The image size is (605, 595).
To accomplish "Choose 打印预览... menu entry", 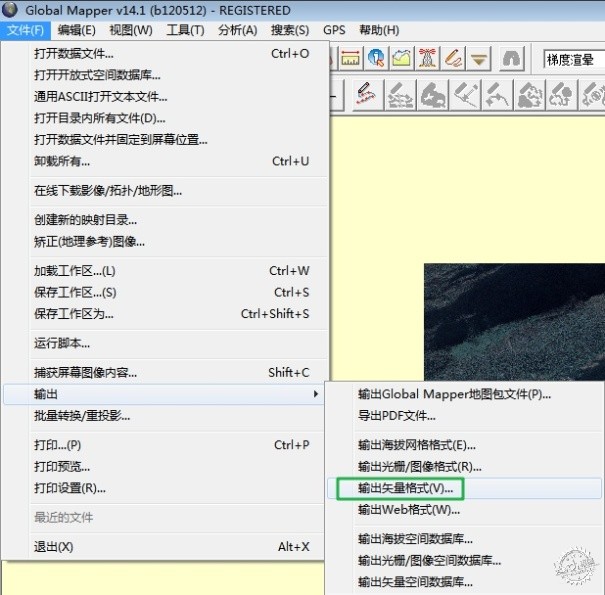I will coord(165,467).
